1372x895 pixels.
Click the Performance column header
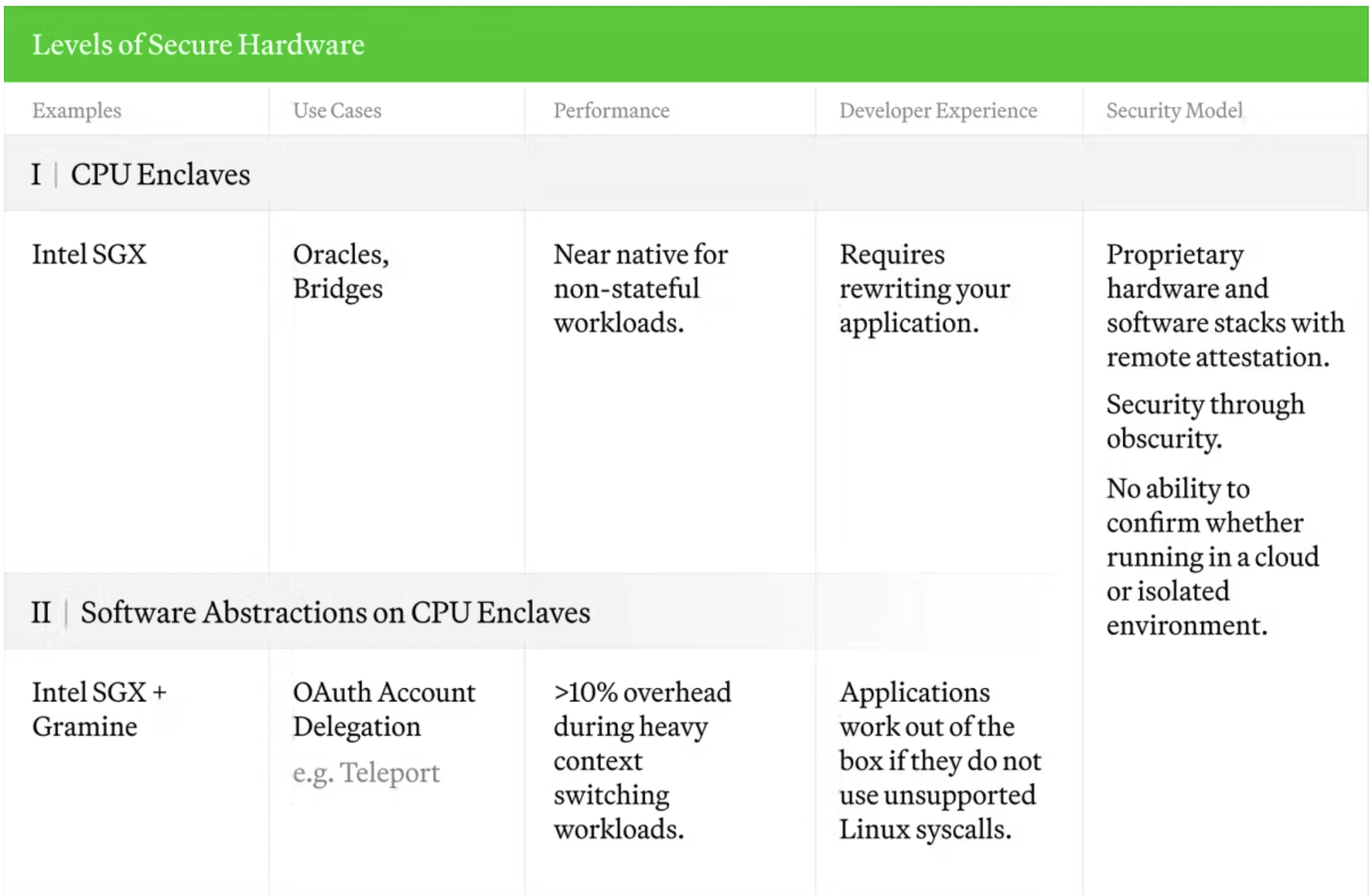tap(611, 111)
